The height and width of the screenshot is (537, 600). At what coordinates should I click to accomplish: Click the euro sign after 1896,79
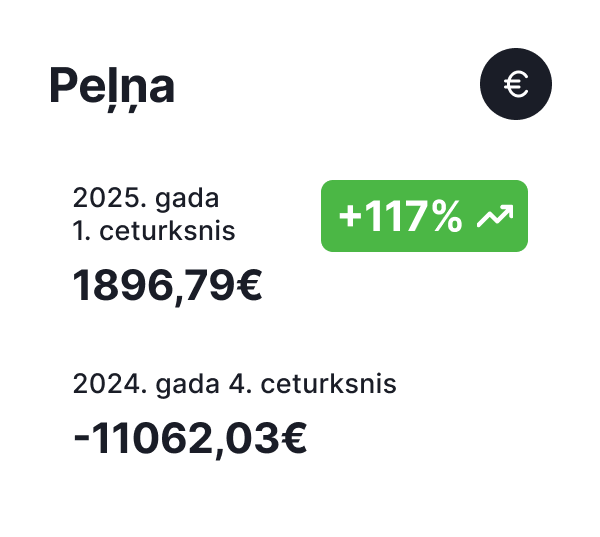249,285
